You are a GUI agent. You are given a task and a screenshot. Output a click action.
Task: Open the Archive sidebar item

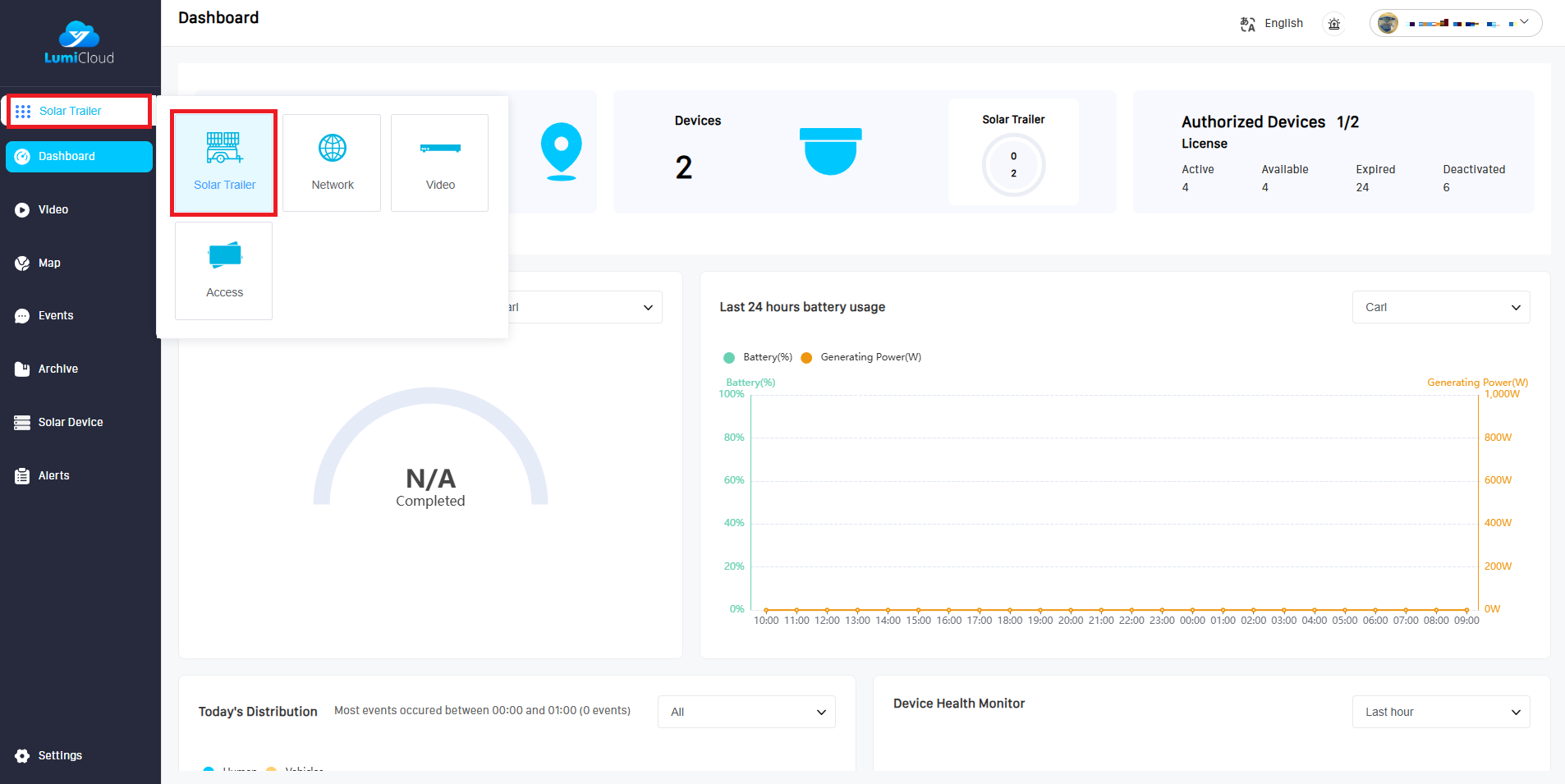[x=57, y=369]
